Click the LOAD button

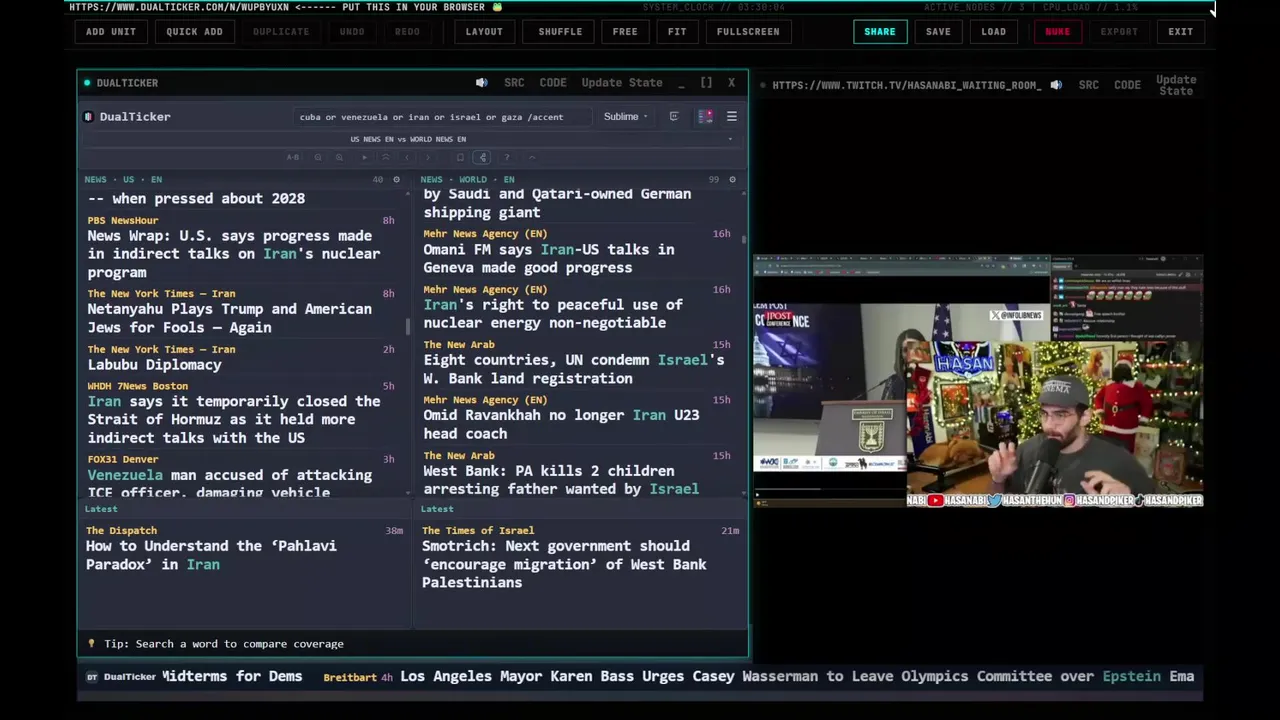coord(993,32)
